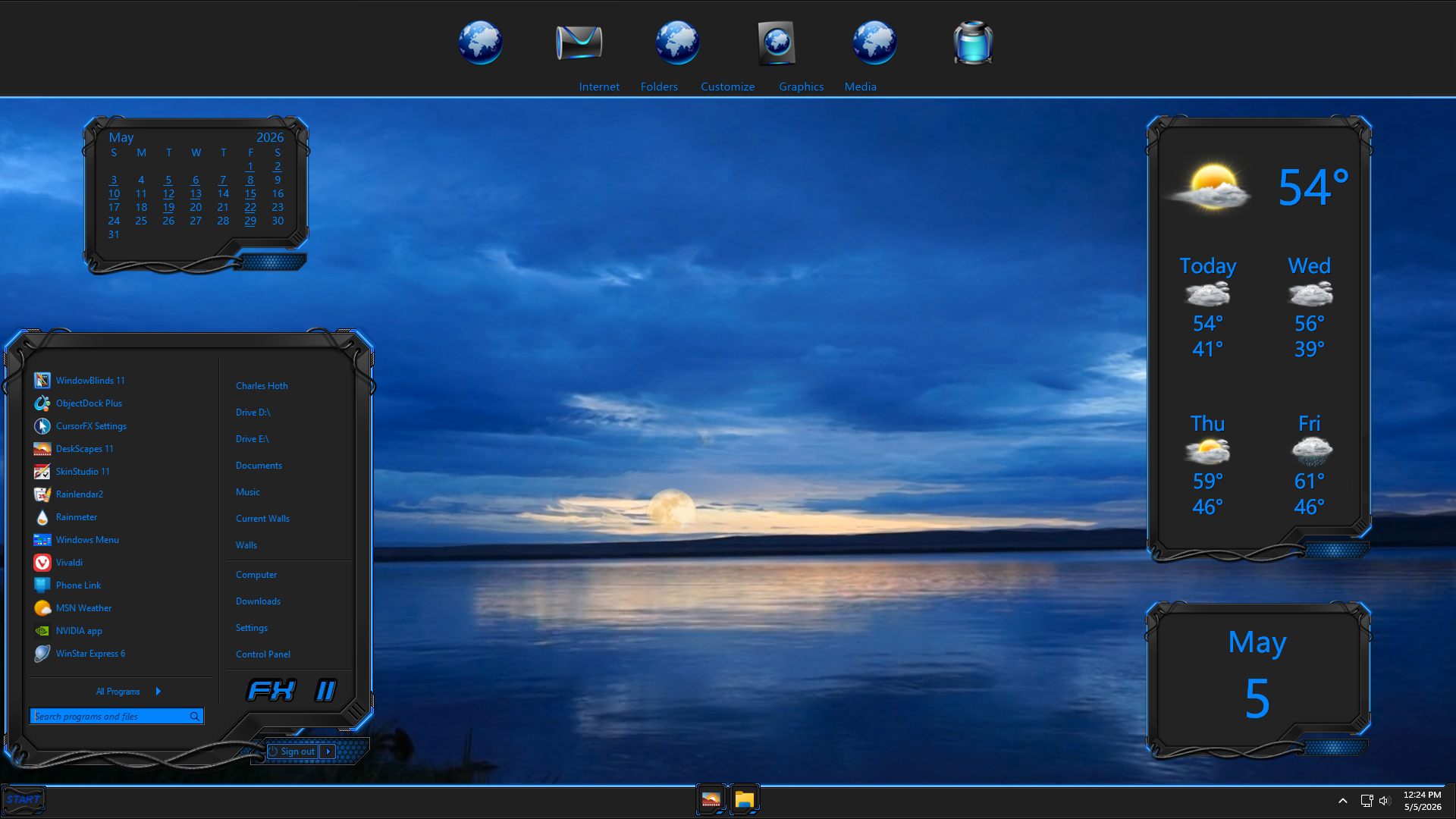
Task: Focus the Search programs and files field
Action: [117, 717]
